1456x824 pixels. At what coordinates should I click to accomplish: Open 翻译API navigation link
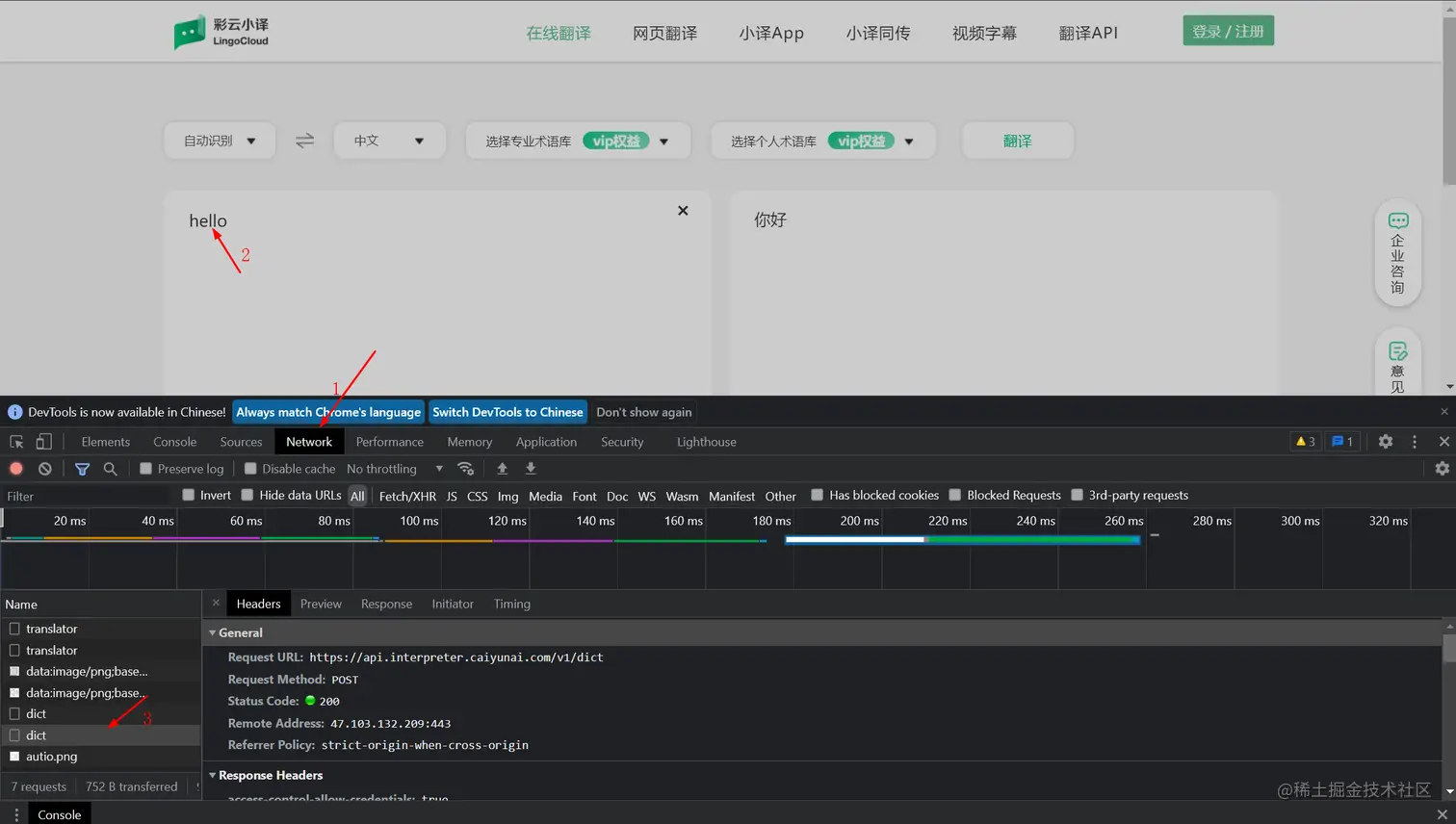(x=1088, y=33)
